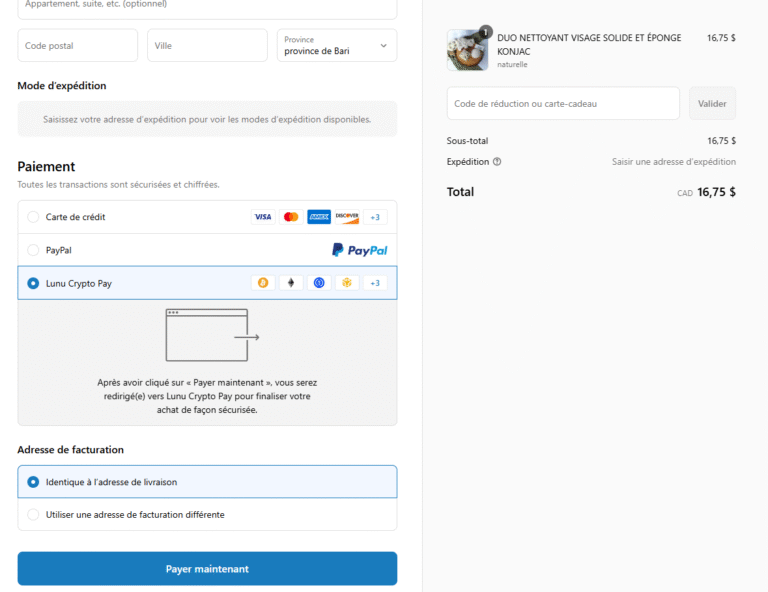Click the Bitcoin crypto icon
Image resolution: width=768 pixels, height=592 pixels.
[264, 283]
